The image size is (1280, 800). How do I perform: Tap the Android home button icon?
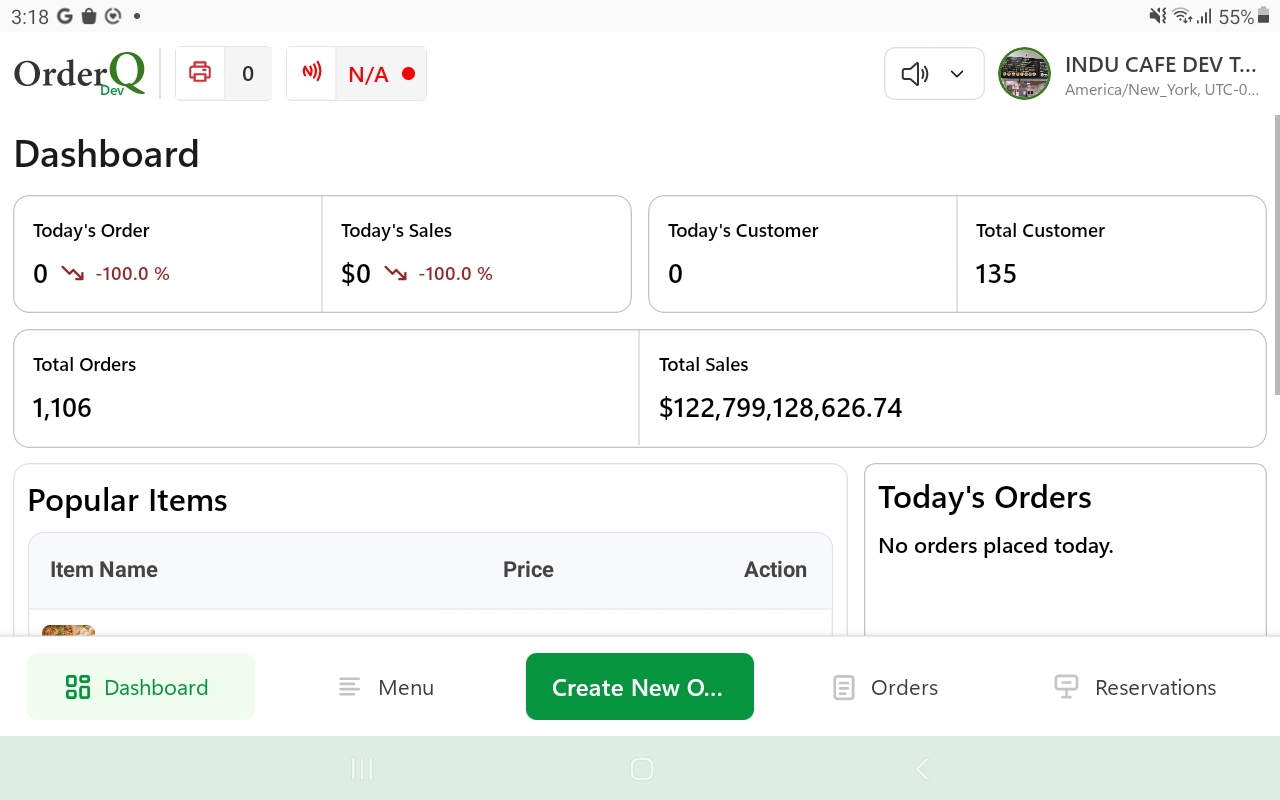click(x=642, y=768)
